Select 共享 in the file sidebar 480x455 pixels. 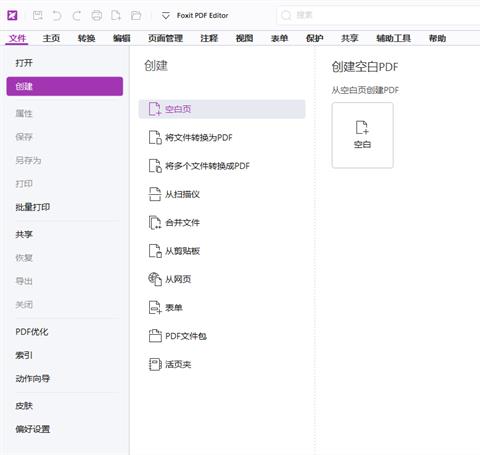(x=24, y=234)
